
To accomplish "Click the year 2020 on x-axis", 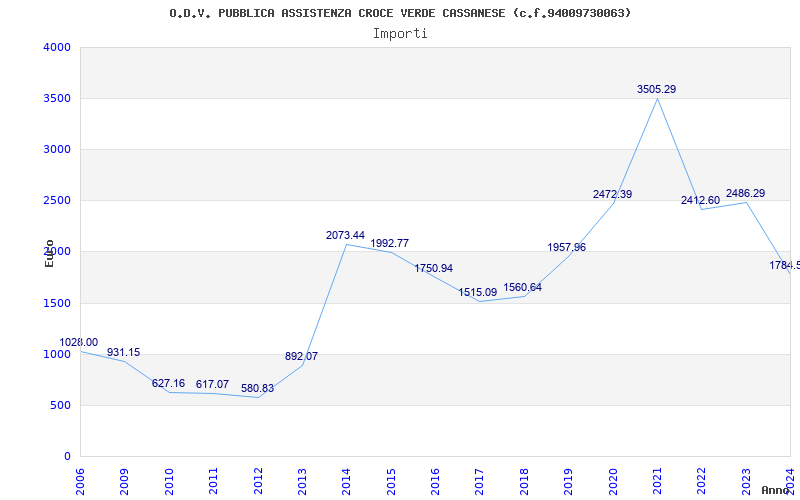I will tap(613, 481).
